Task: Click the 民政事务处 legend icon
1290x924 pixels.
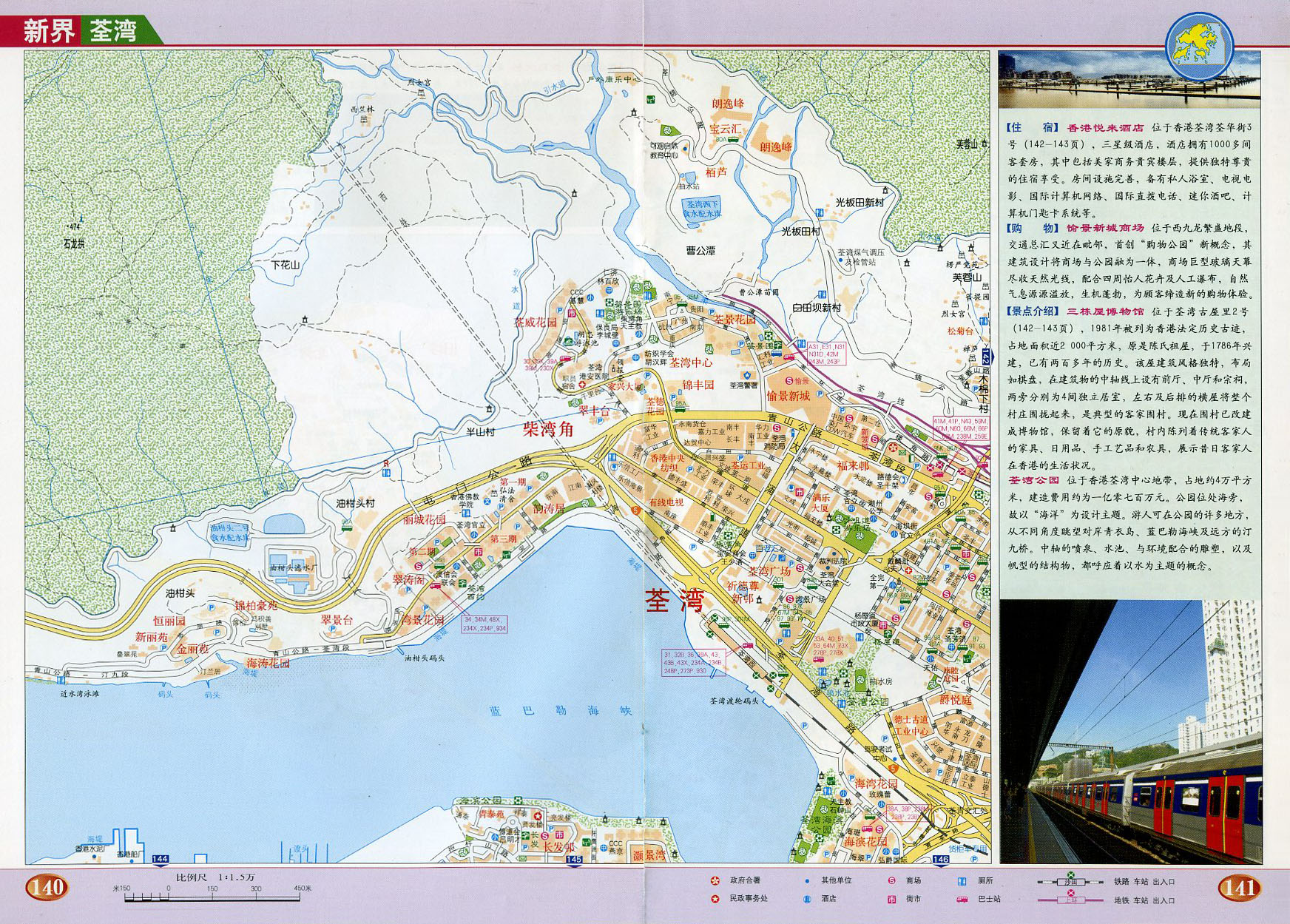Action: coord(715,899)
